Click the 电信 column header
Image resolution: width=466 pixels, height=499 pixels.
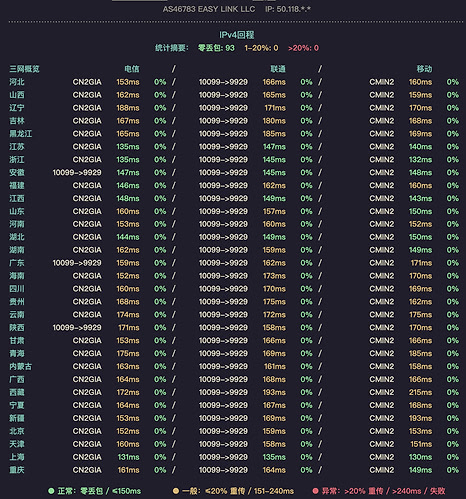tap(132, 69)
